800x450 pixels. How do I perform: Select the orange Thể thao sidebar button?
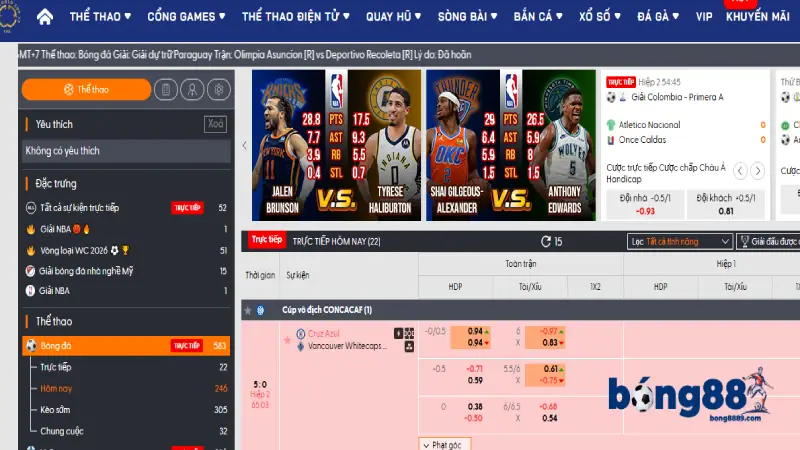click(86, 90)
